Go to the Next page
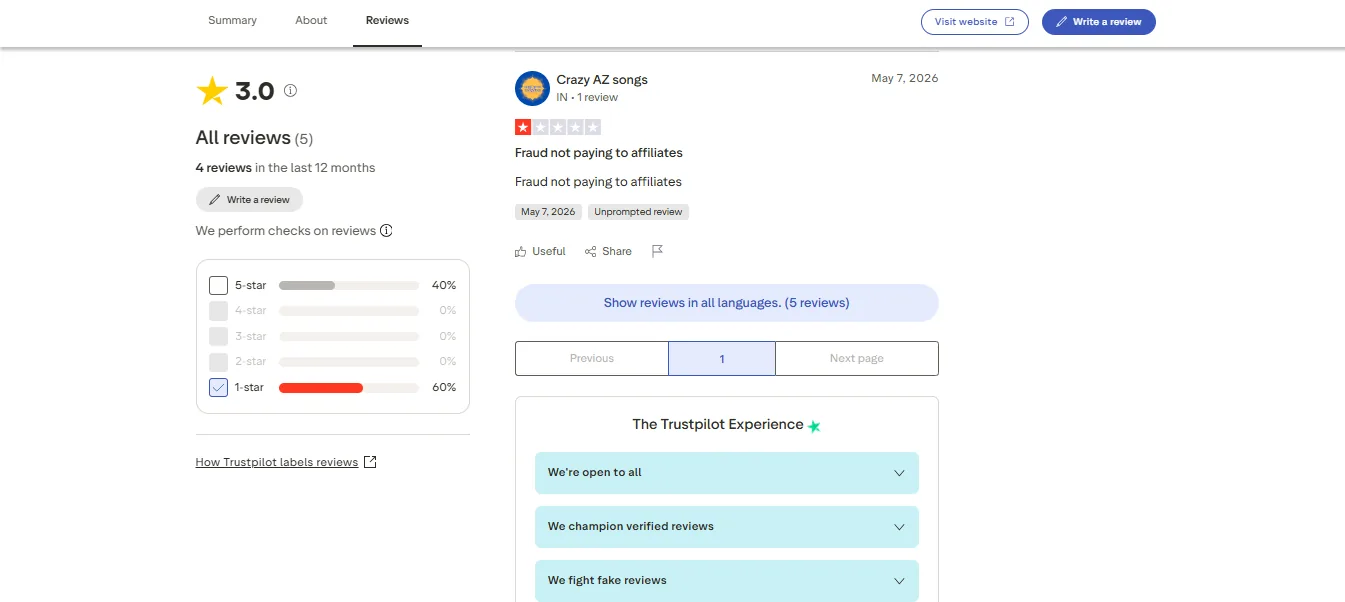The image size is (1345, 602). (857, 359)
